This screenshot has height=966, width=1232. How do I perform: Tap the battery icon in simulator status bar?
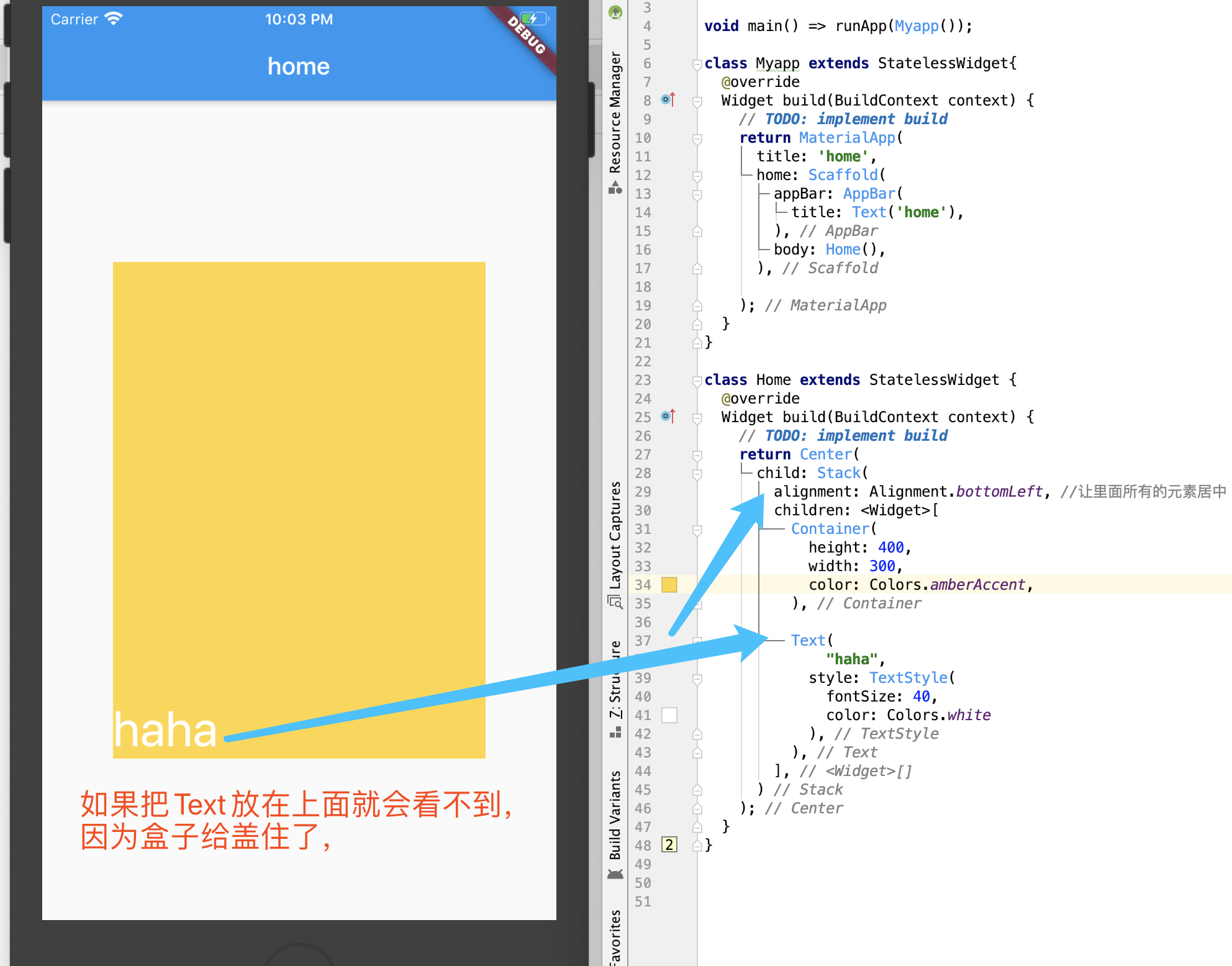(533, 19)
